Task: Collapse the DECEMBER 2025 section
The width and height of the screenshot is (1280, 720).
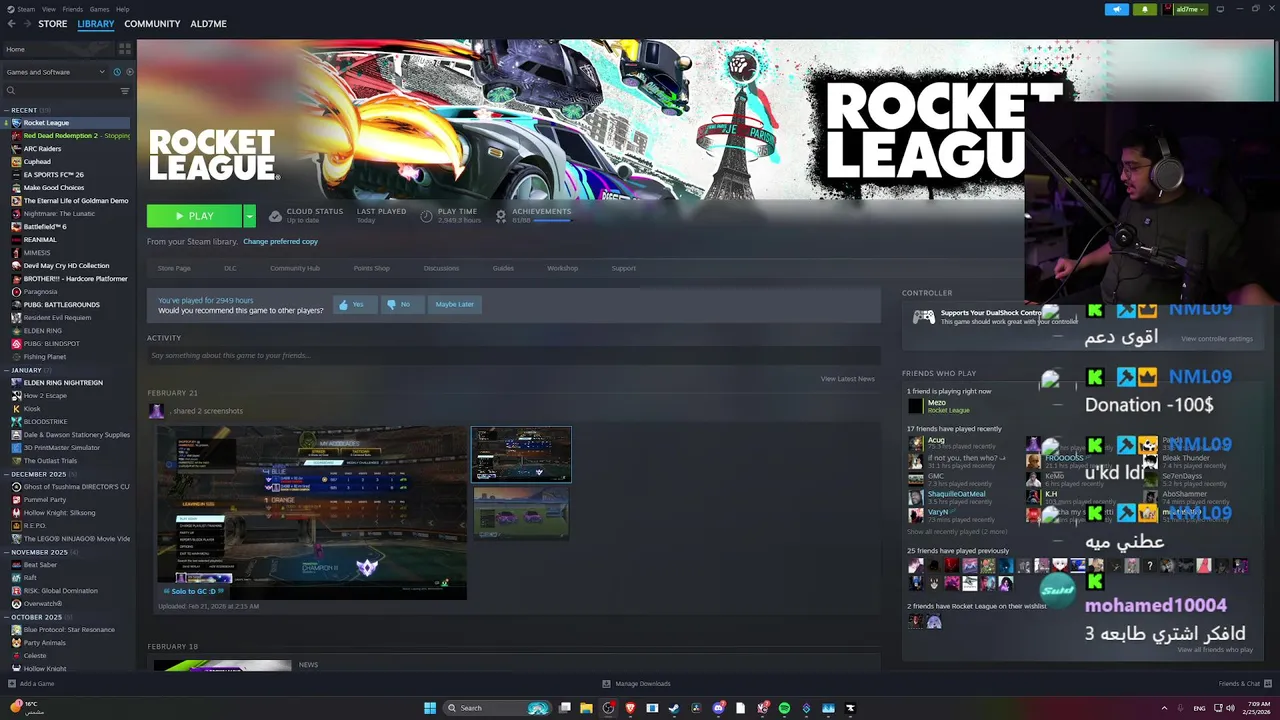Action: pos(7,474)
